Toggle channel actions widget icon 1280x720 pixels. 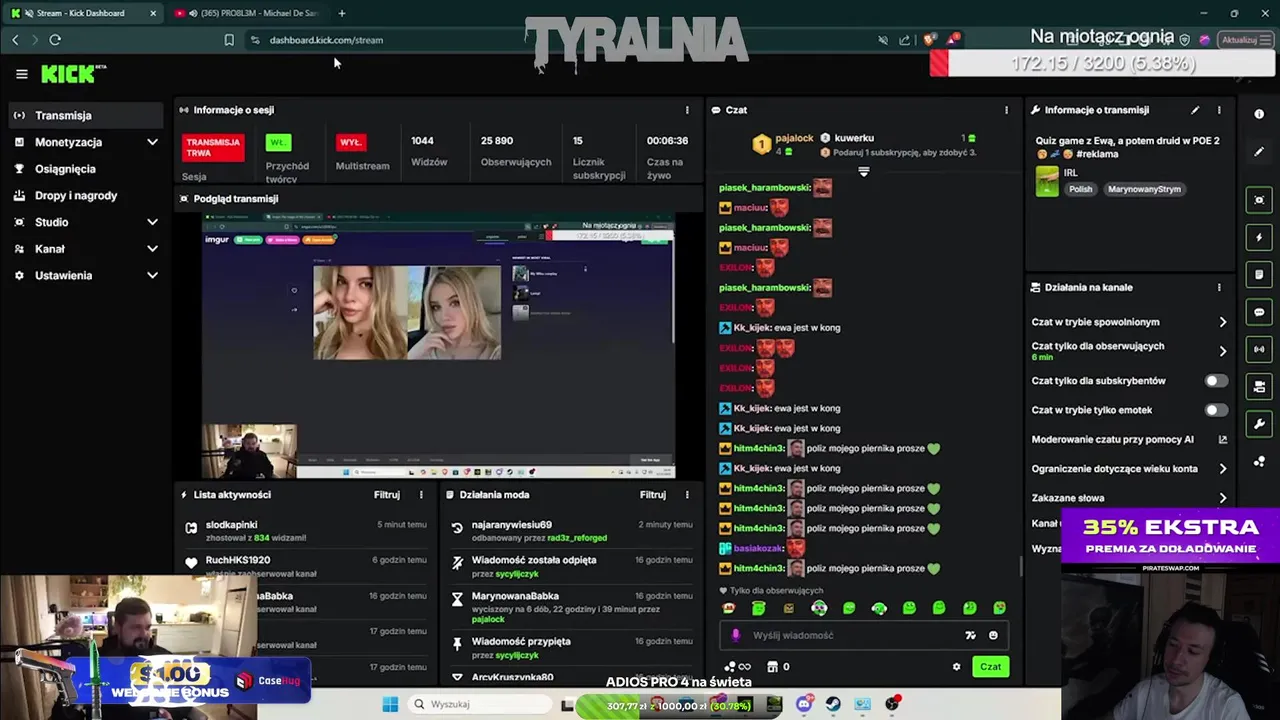point(1259,387)
